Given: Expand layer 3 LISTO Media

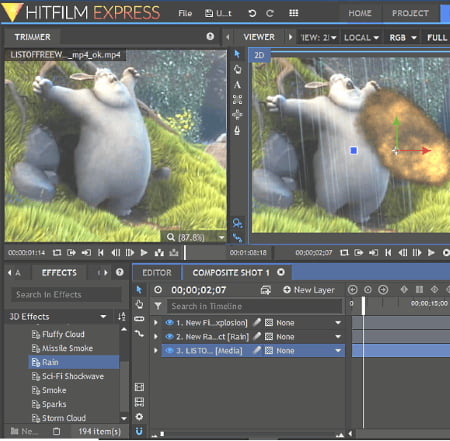Looking at the screenshot, I should pyautogui.click(x=155, y=351).
